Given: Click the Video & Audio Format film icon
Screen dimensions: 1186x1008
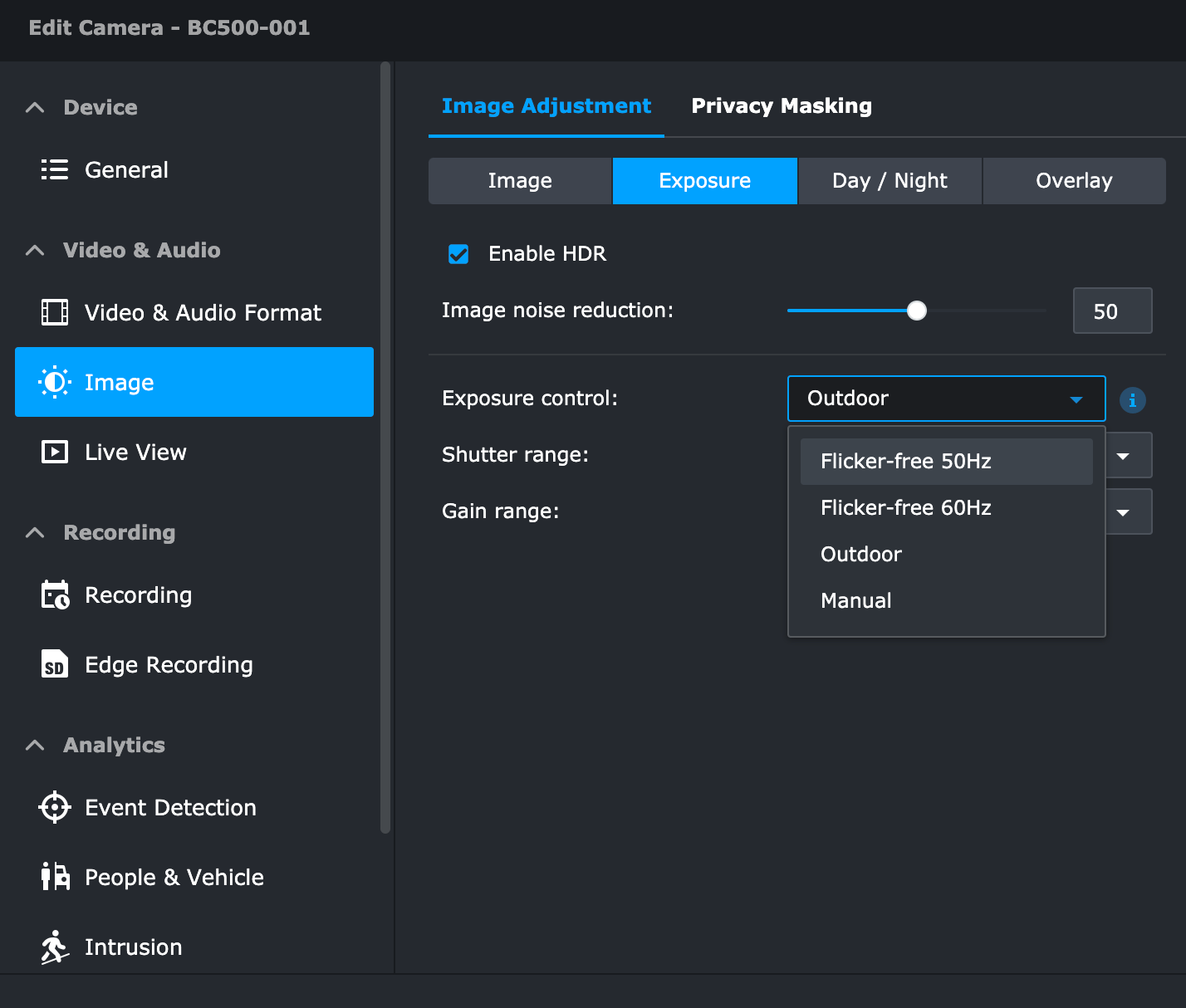Looking at the screenshot, I should pos(55,313).
